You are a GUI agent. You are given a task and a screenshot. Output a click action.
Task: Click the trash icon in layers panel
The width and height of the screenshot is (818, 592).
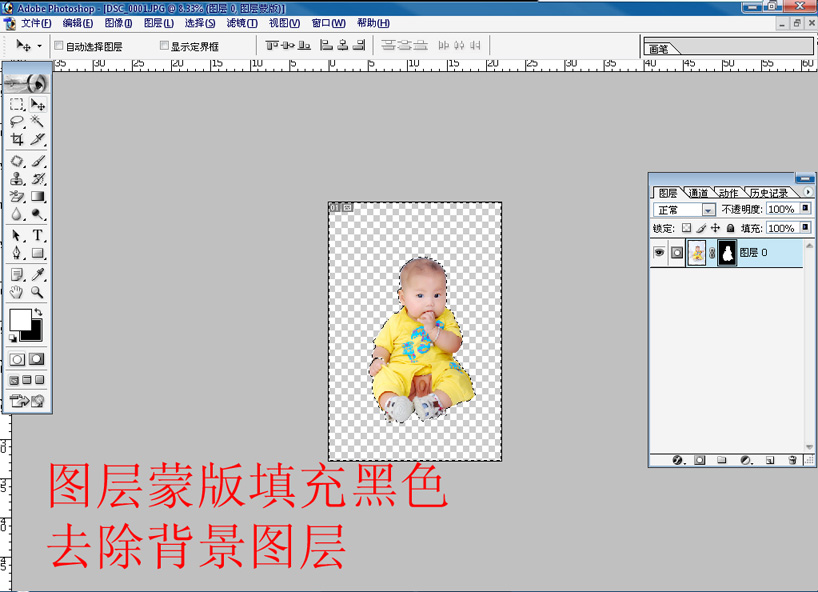point(792,460)
